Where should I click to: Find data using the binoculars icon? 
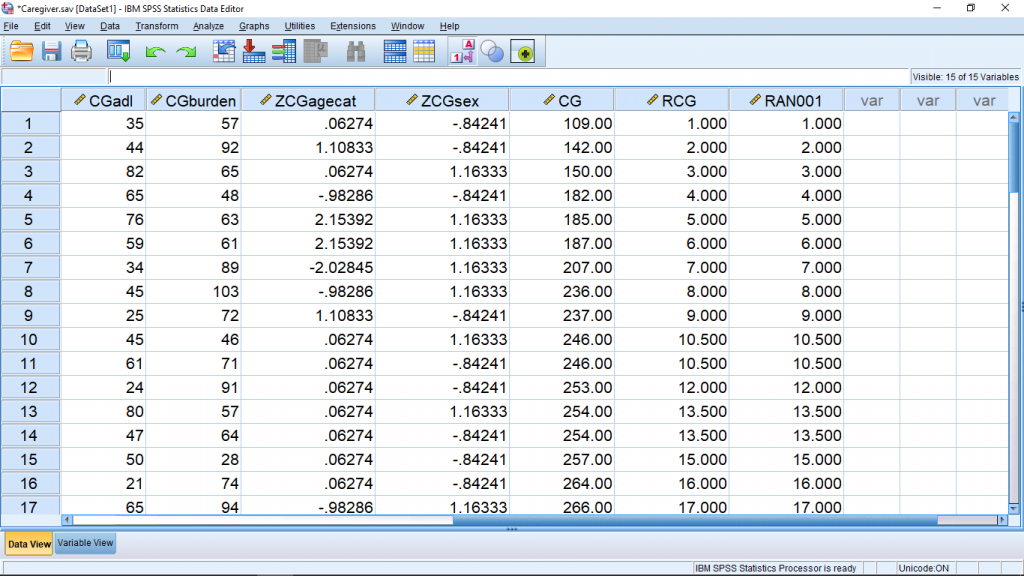click(x=356, y=51)
